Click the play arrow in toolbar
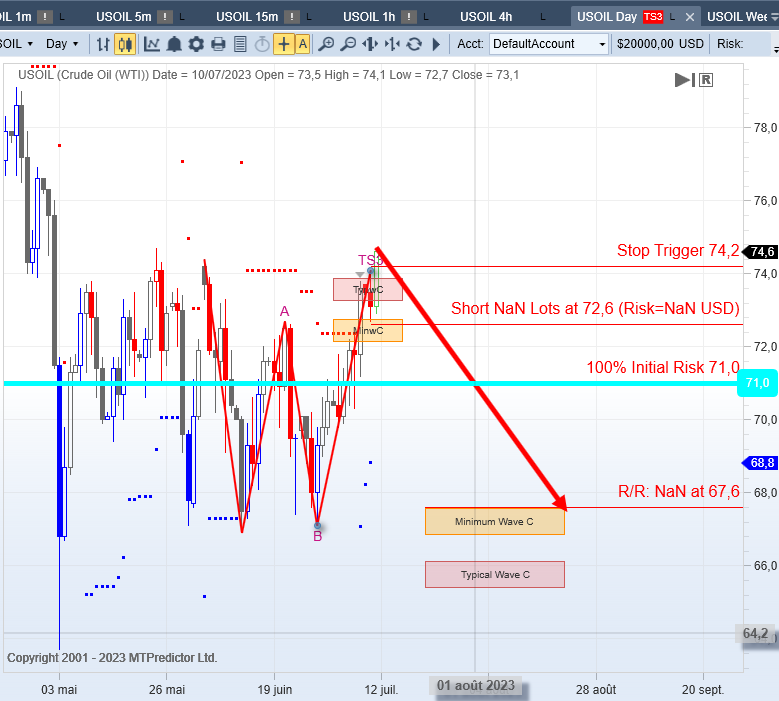Screen dimensions: 779x701 point(436,44)
